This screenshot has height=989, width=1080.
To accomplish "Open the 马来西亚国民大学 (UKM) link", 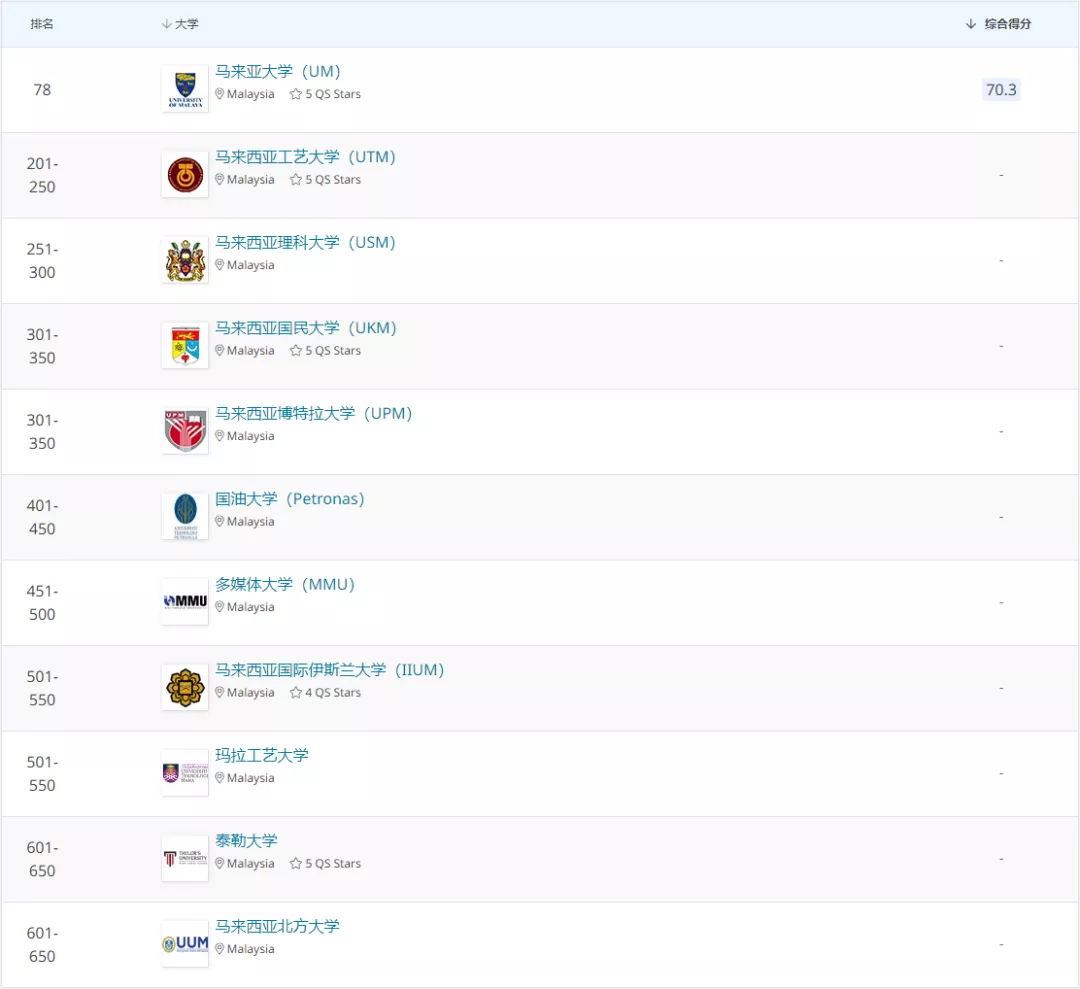I will [306, 328].
